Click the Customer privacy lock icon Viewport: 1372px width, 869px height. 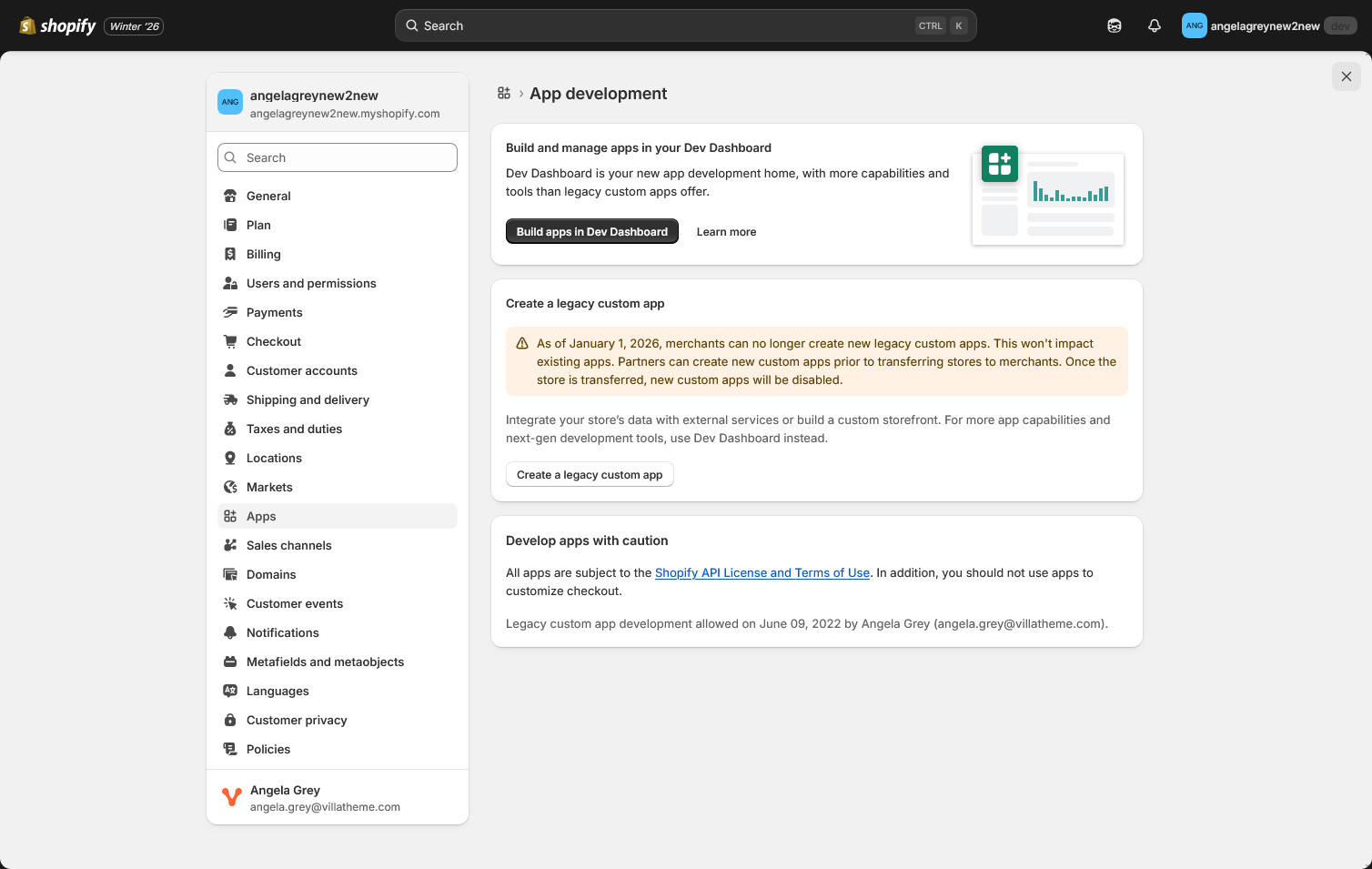tap(230, 720)
